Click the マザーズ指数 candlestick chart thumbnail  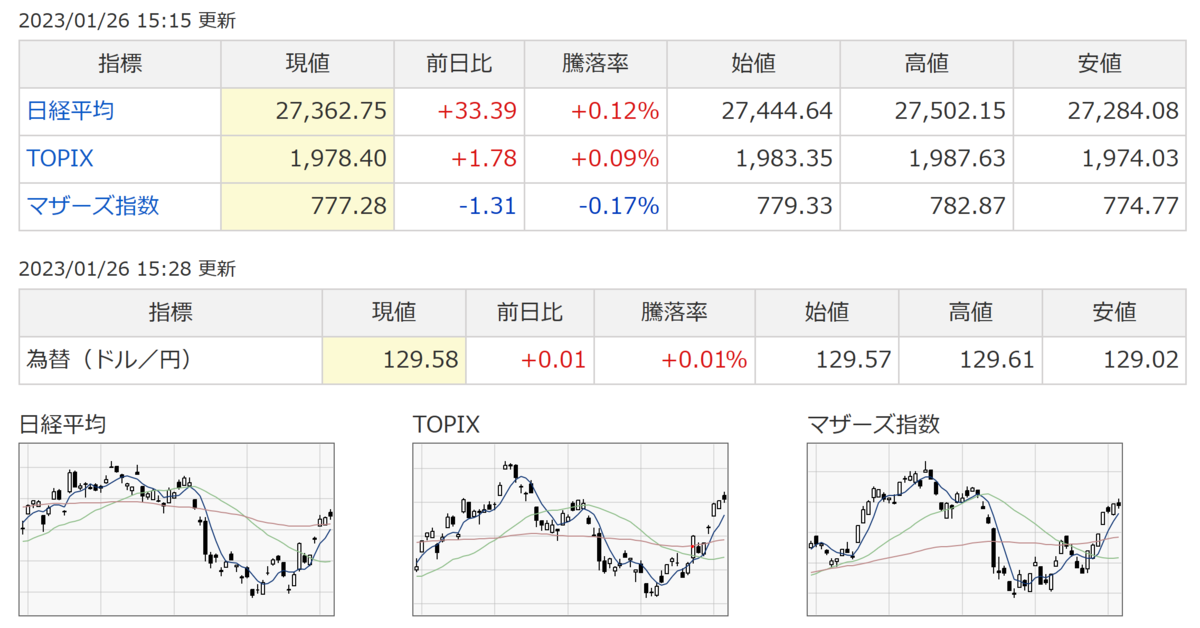click(x=965, y=531)
